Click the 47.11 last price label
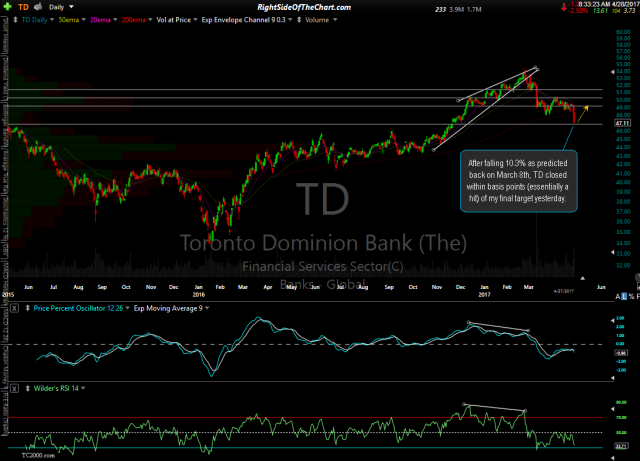Image resolution: width=640 pixels, height=461 pixels. [x=622, y=123]
